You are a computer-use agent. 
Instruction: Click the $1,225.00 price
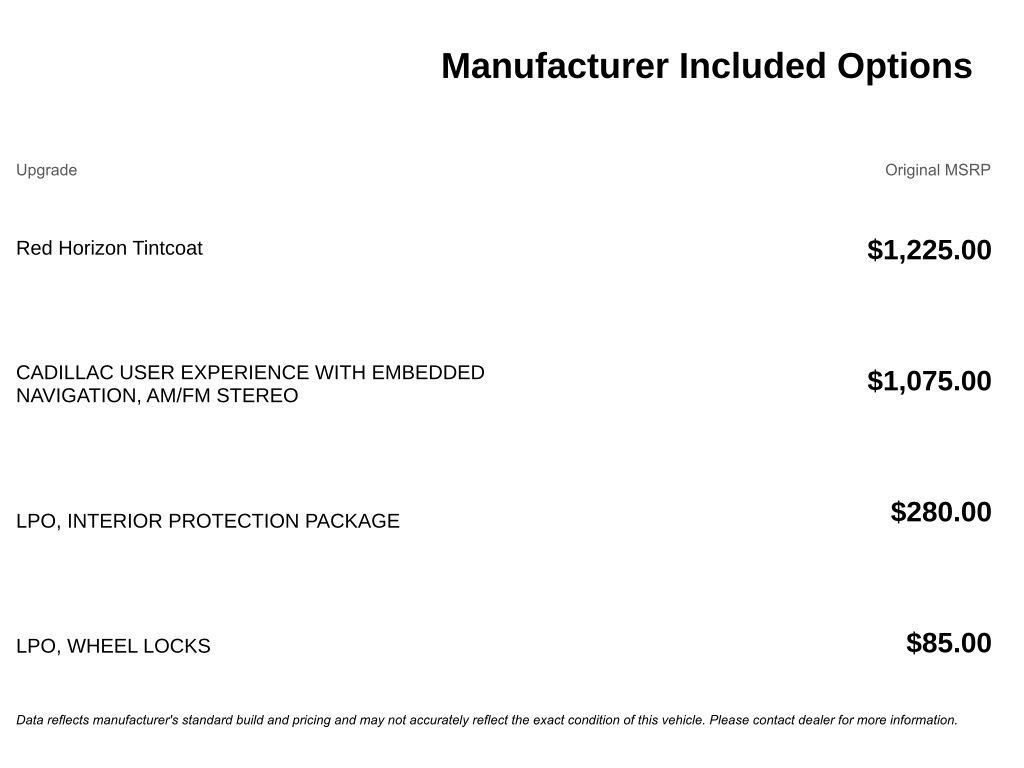929,250
